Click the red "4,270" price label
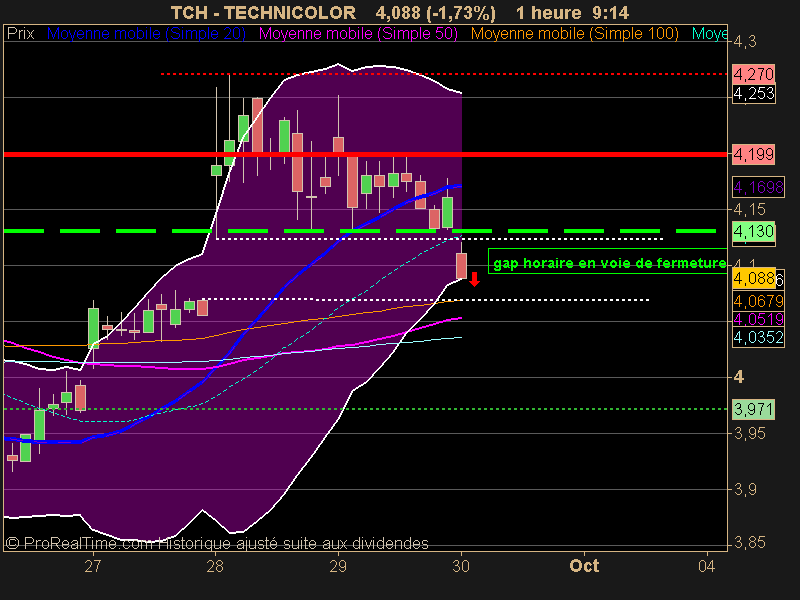The height and width of the screenshot is (600, 800). point(754,74)
